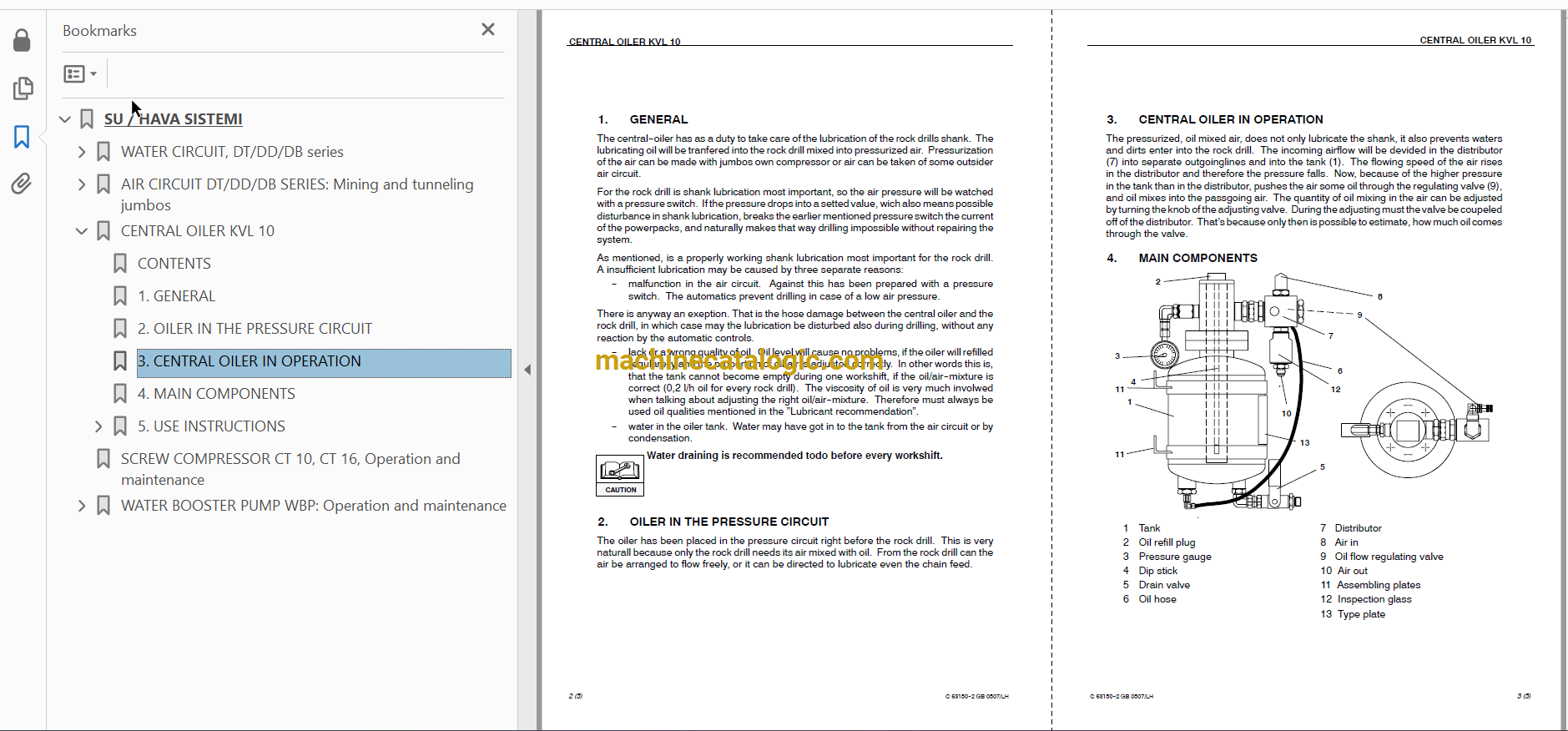Click 'Pressure gauge' legend entry

[x=1175, y=557]
